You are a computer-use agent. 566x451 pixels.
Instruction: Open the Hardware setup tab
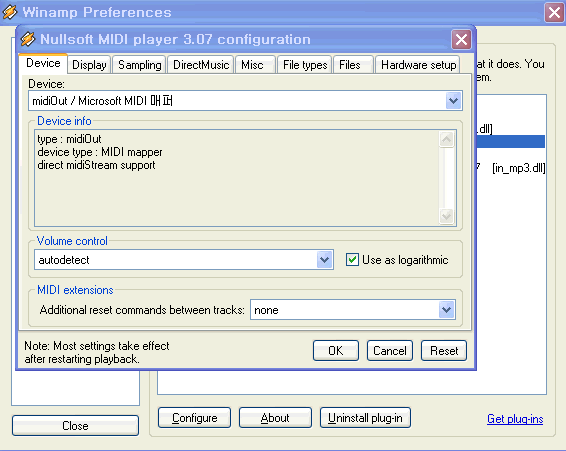point(418,65)
